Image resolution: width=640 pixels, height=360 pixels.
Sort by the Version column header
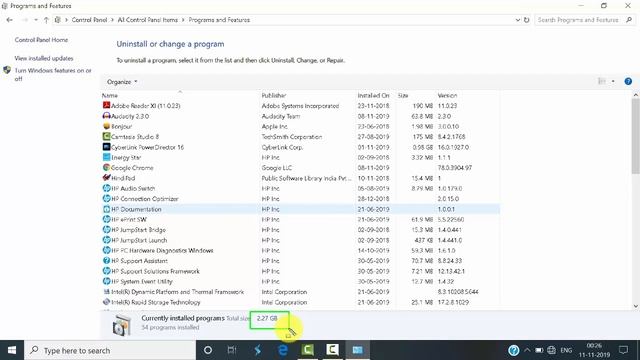pyautogui.click(x=467, y=95)
